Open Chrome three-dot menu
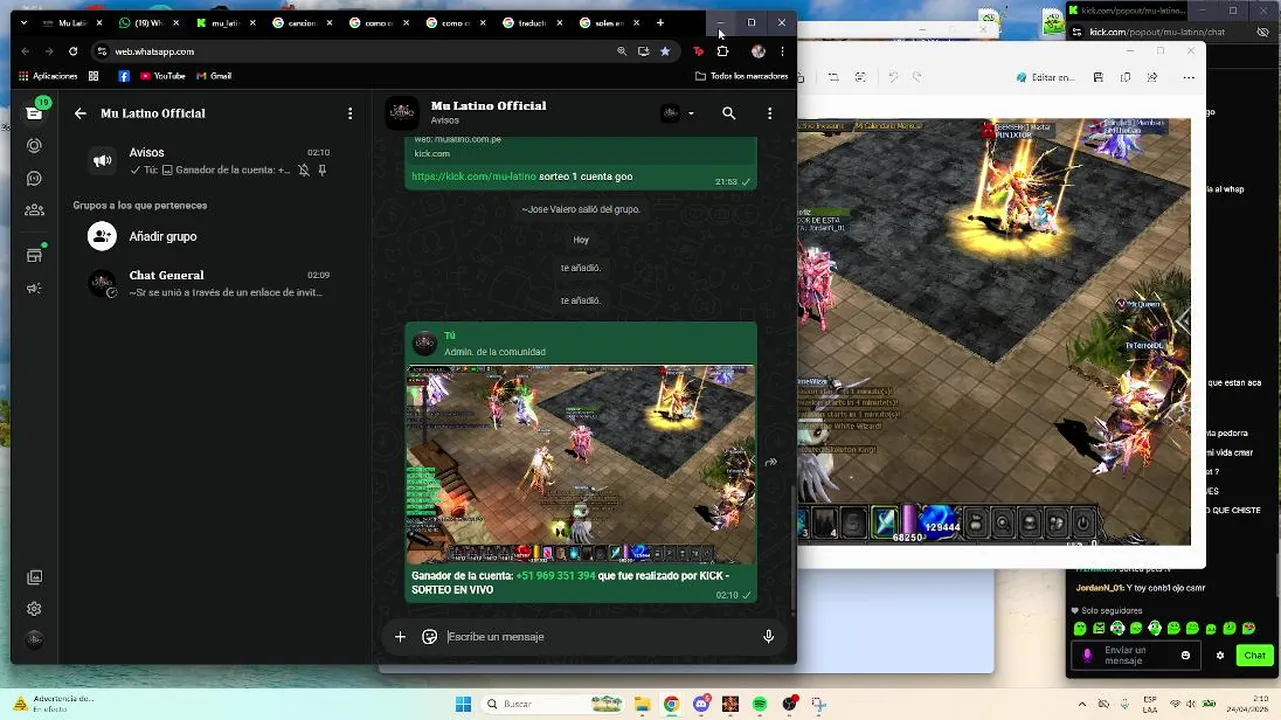Screen dimensions: 1281x720 pos(783,51)
